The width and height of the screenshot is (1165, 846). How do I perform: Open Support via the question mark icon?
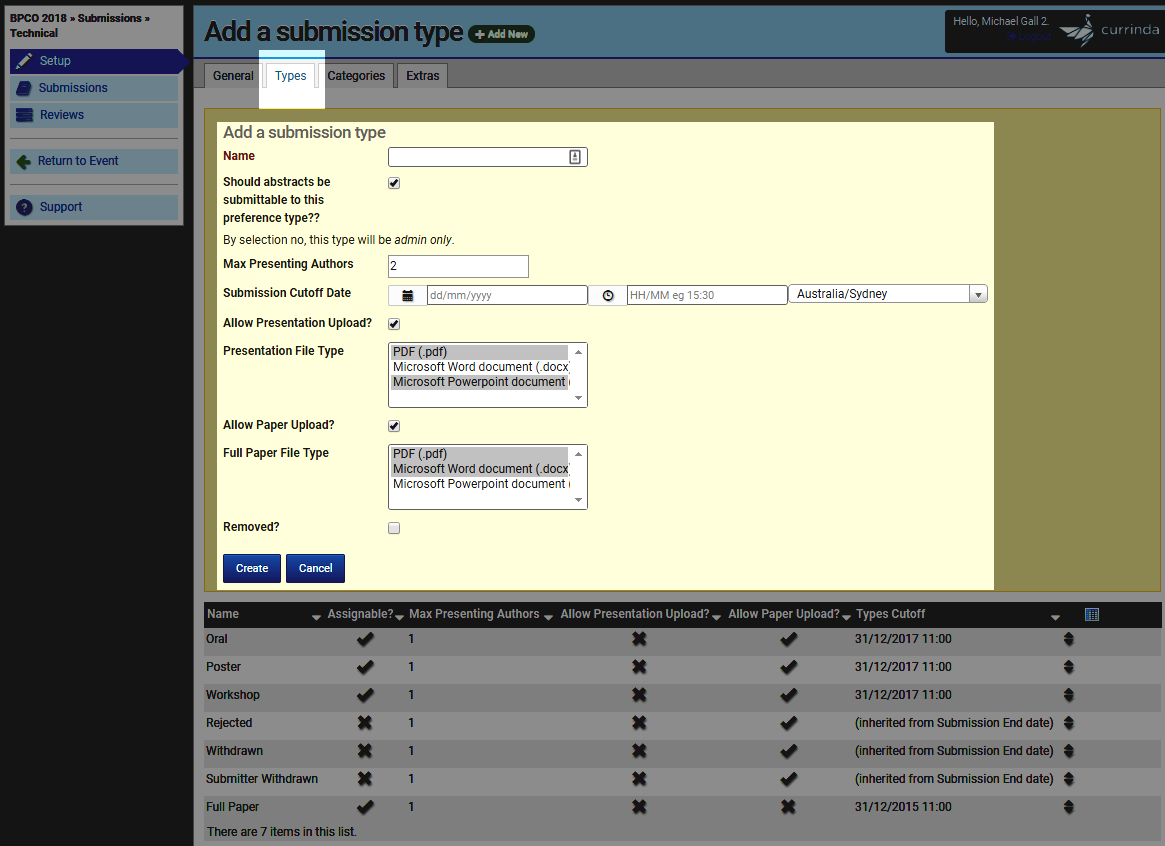click(25, 207)
